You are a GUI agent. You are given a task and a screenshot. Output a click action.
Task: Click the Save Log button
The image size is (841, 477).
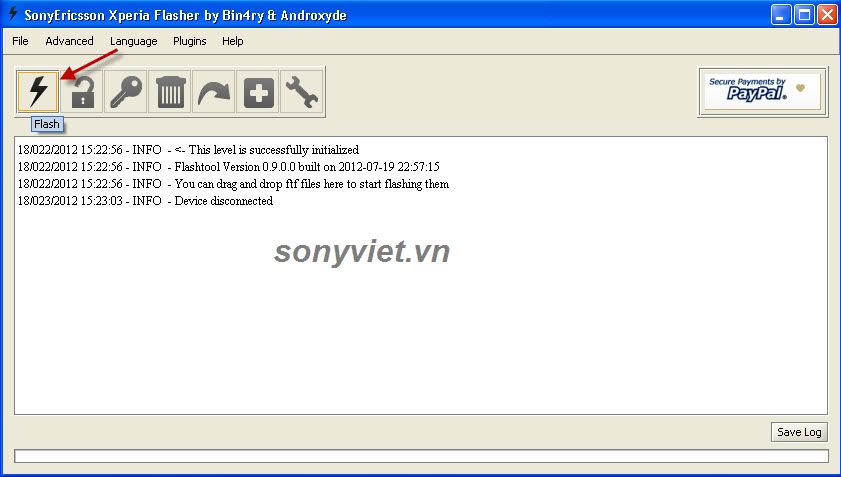tap(799, 432)
